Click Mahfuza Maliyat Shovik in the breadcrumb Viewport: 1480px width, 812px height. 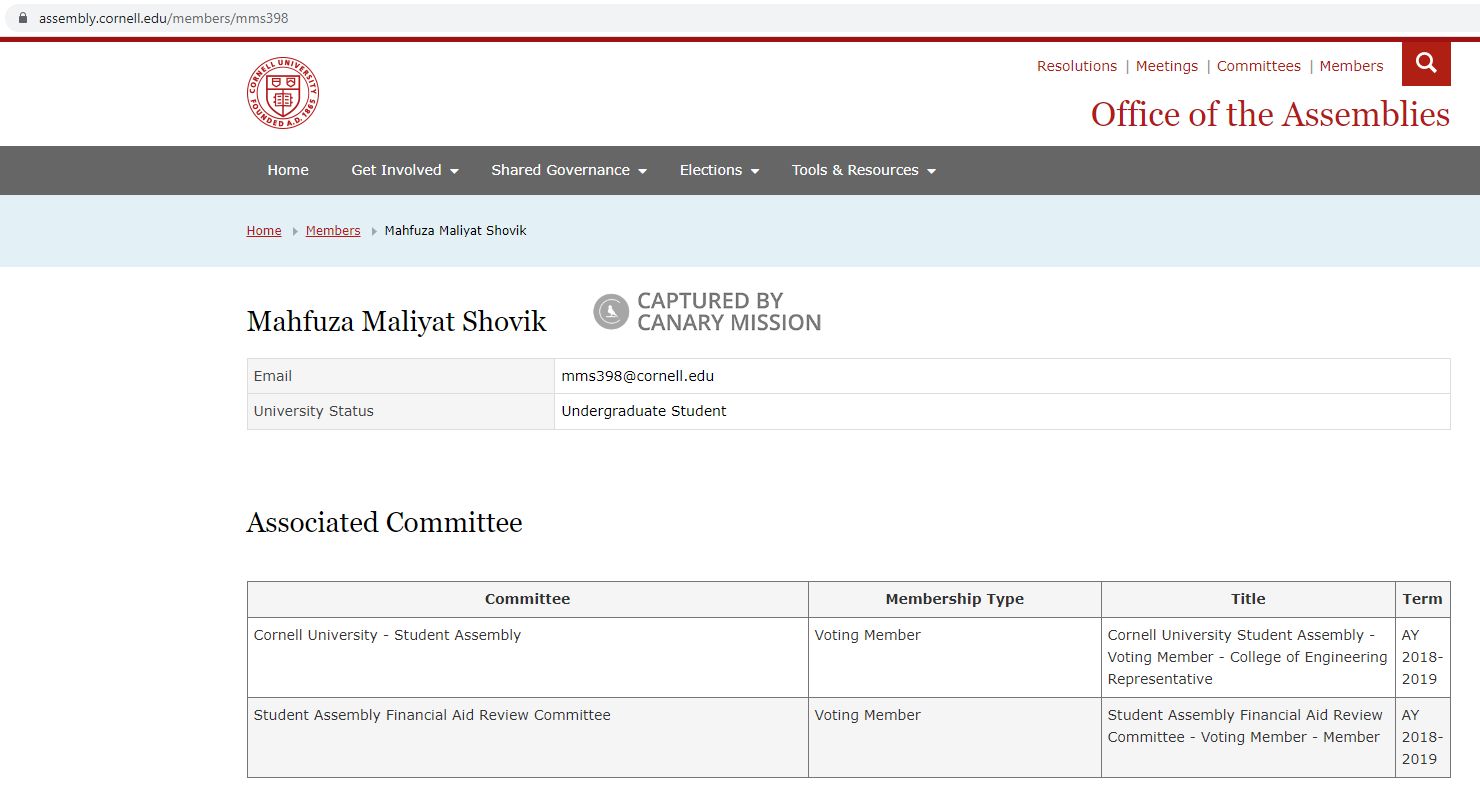point(456,231)
